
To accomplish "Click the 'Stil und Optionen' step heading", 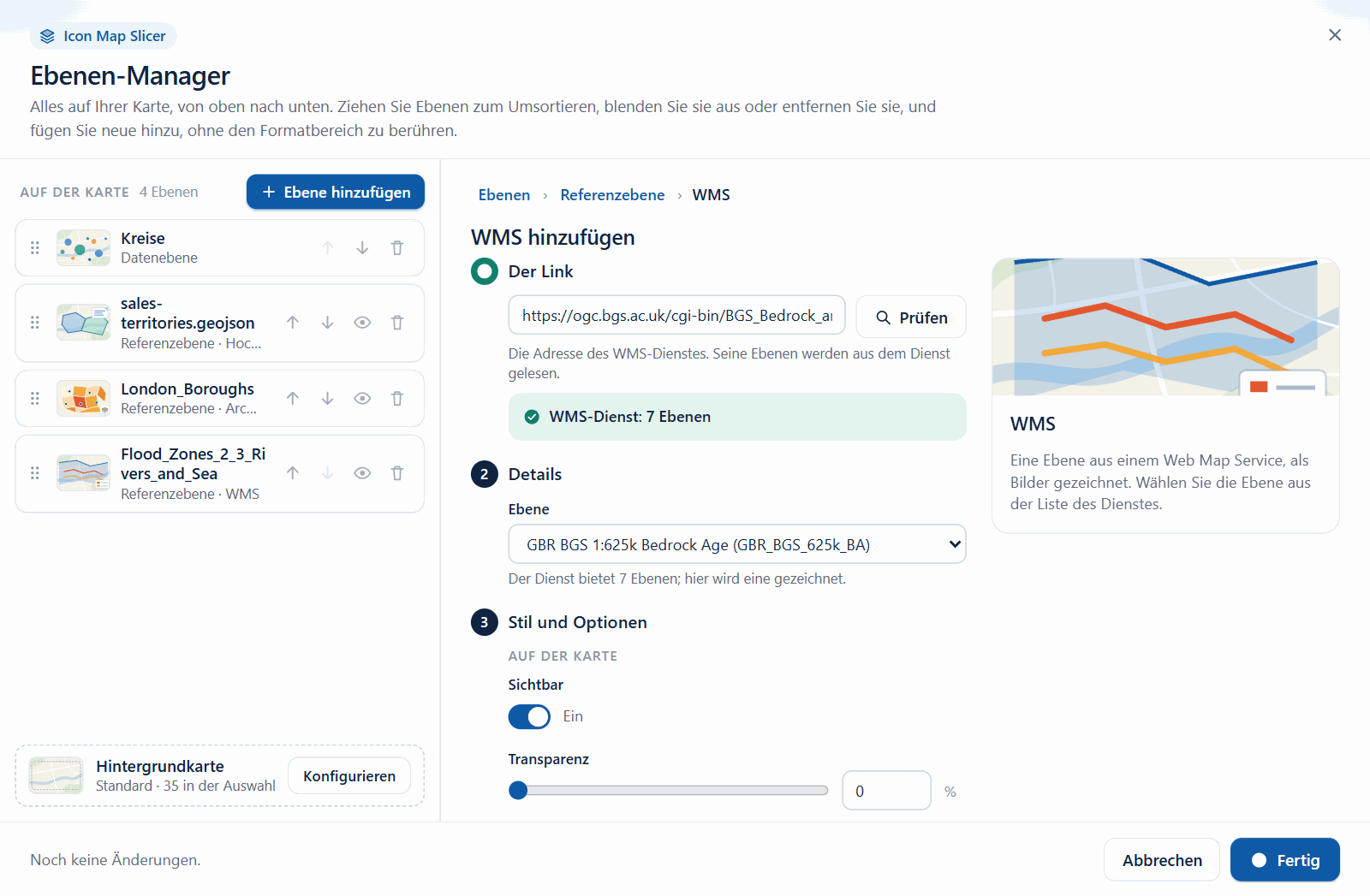I will 577,622.
